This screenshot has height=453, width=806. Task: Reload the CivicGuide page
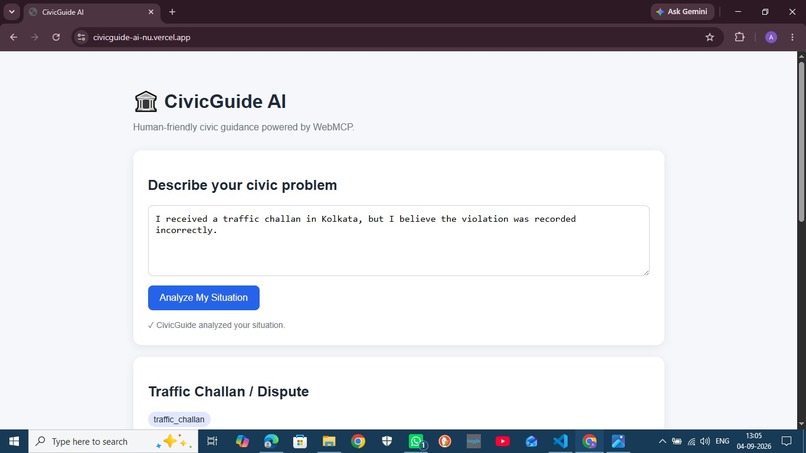pyautogui.click(x=56, y=37)
